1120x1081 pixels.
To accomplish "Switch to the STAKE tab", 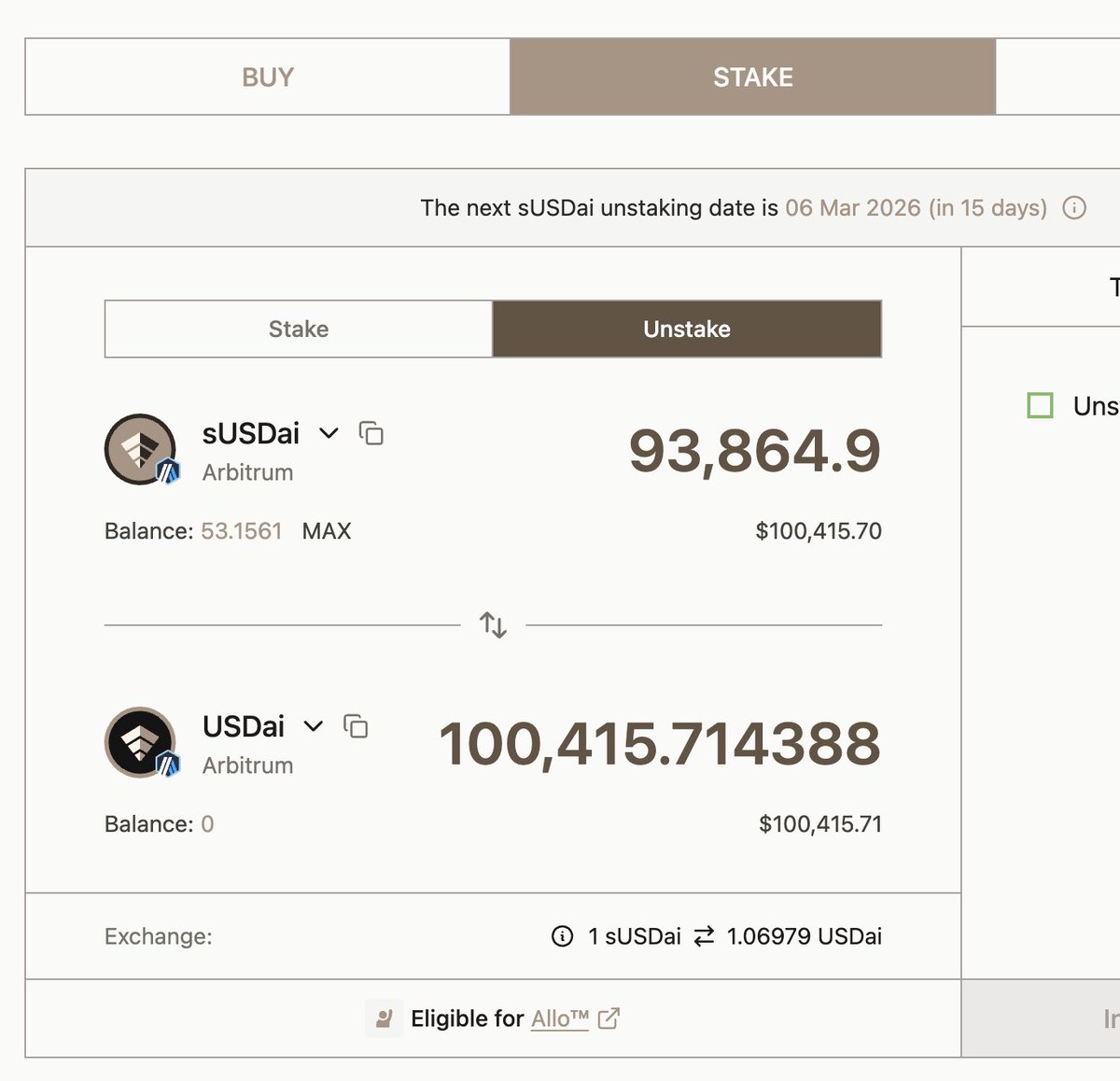I will (x=753, y=77).
